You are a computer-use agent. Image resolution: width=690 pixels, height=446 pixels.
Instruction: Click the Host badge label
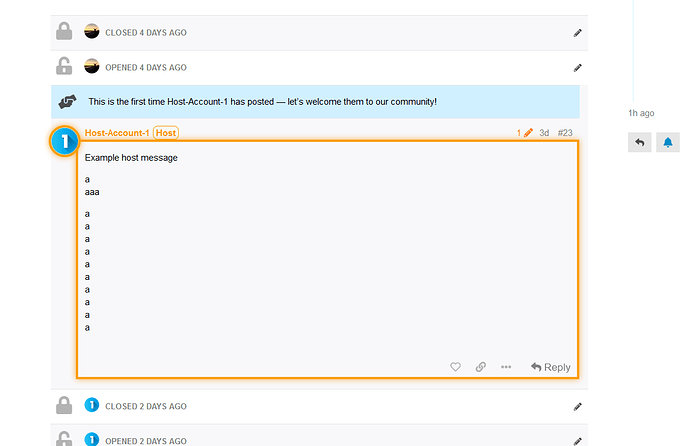click(x=166, y=133)
